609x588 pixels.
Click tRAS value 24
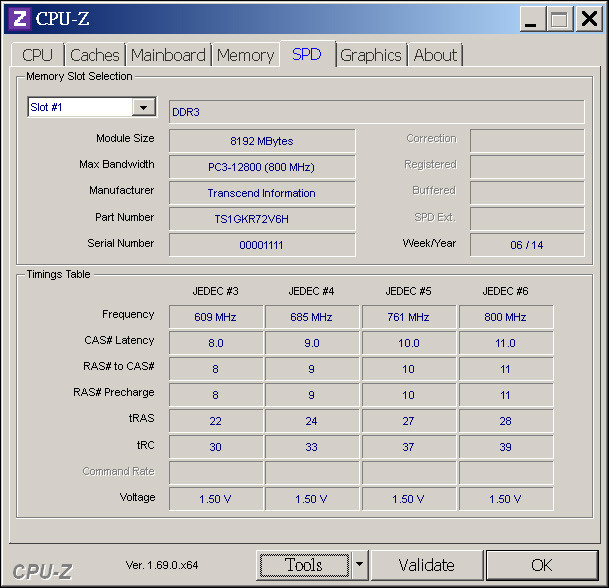click(x=312, y=421)
